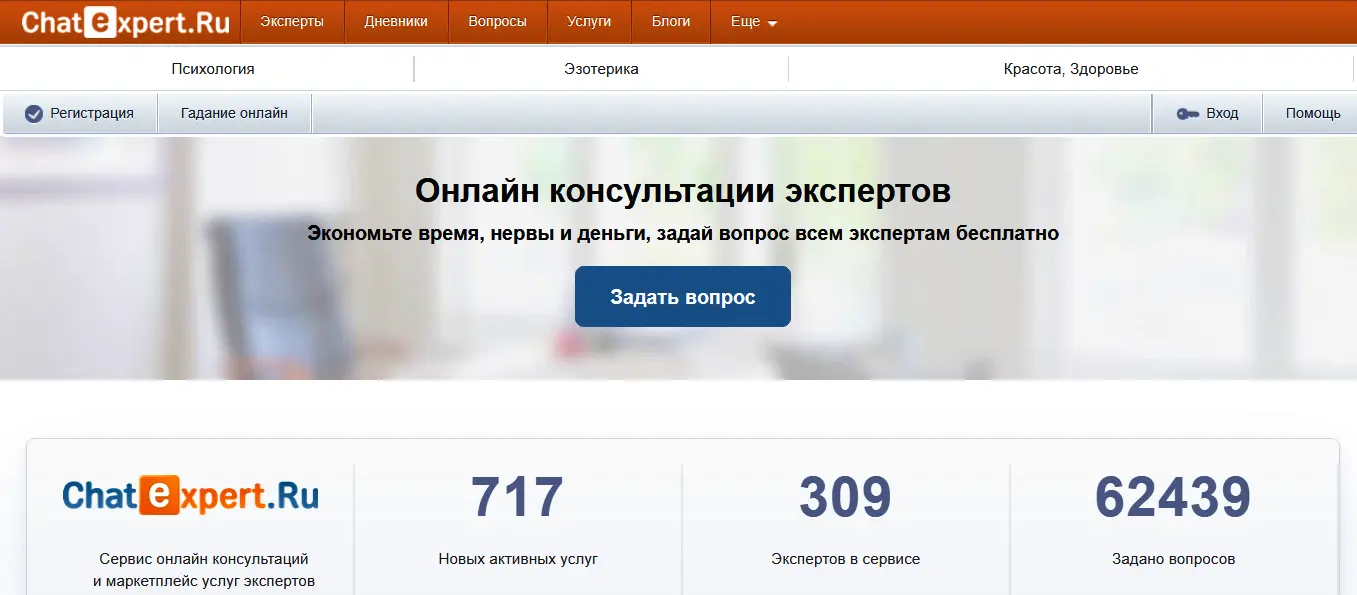The width and height of the screenshot is (1357, 595).
Task: Select the Красота, Здоровье category
Action: (x=1070, y=69)
